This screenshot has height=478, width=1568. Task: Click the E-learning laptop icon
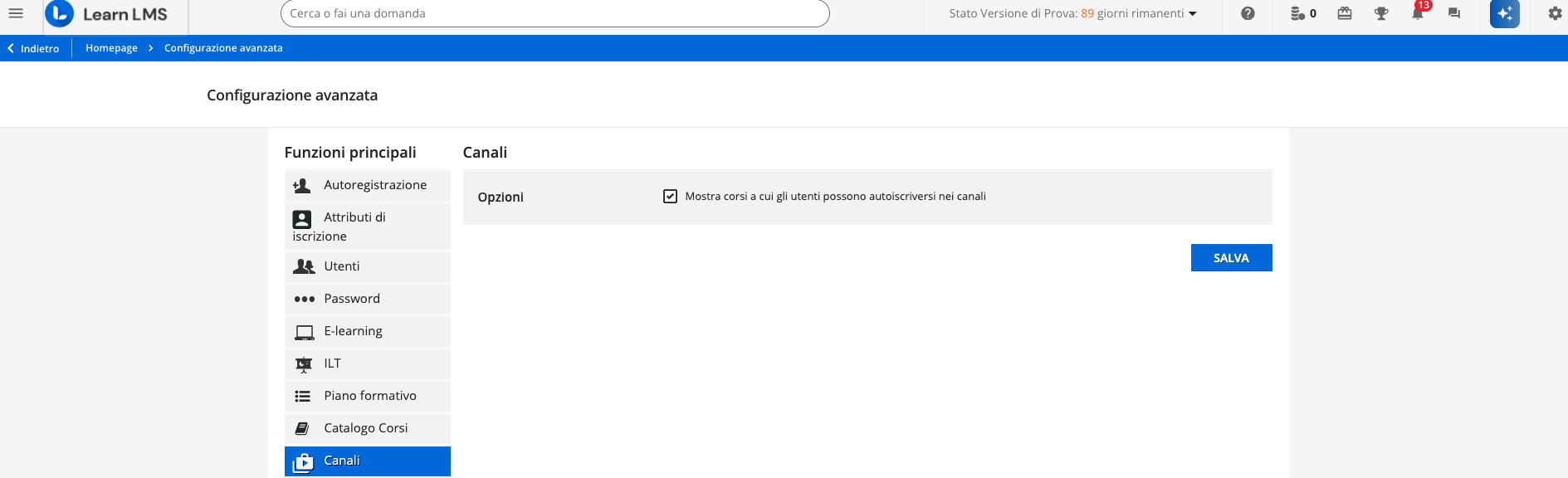click(305, 332)
